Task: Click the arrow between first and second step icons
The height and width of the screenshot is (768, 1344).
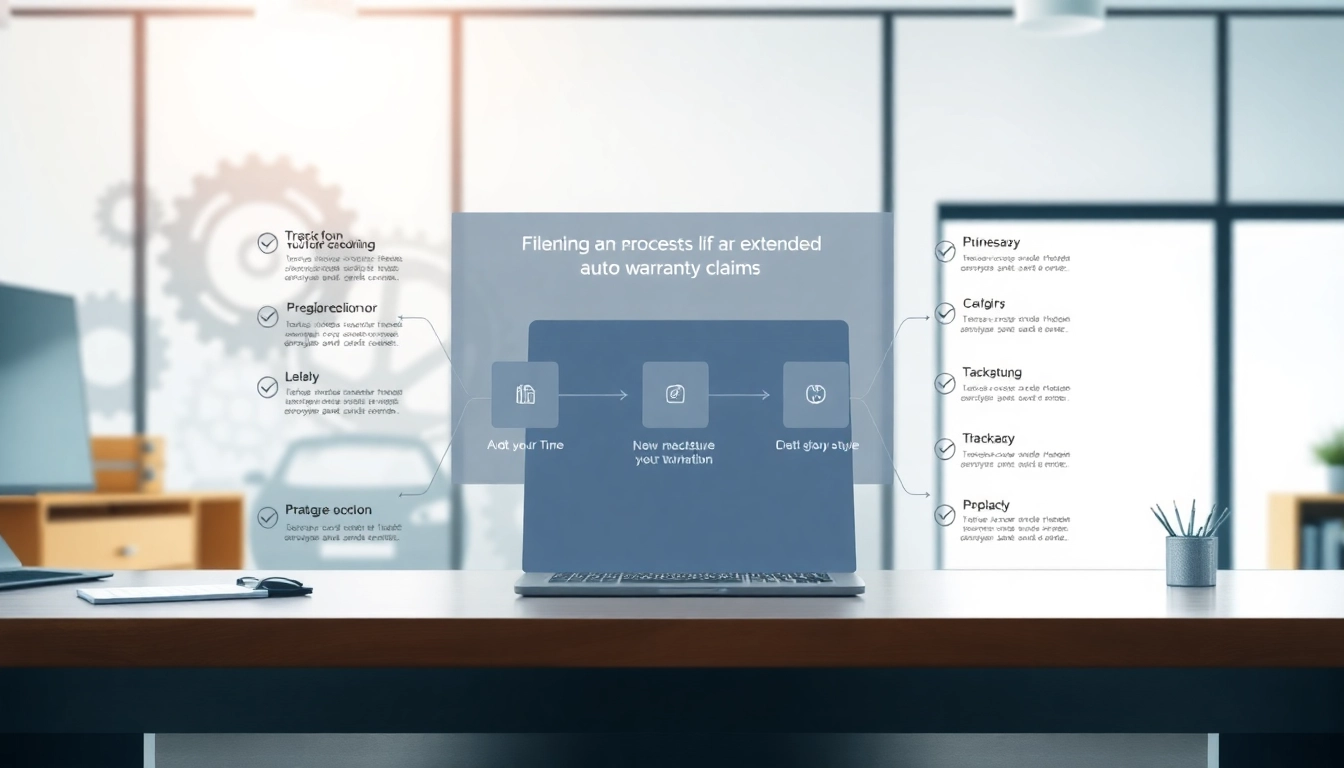Action: tap(593, 395)
